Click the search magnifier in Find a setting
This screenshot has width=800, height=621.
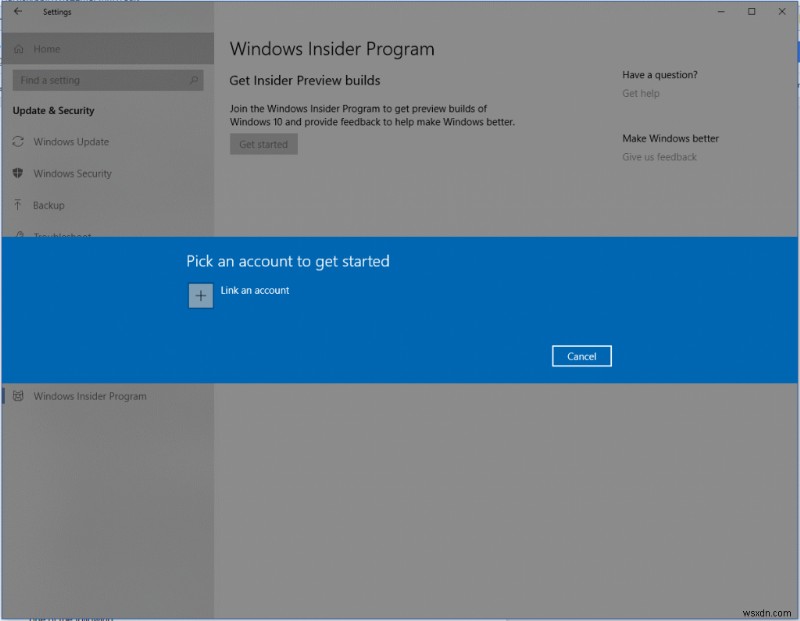[x=195, y=79]
